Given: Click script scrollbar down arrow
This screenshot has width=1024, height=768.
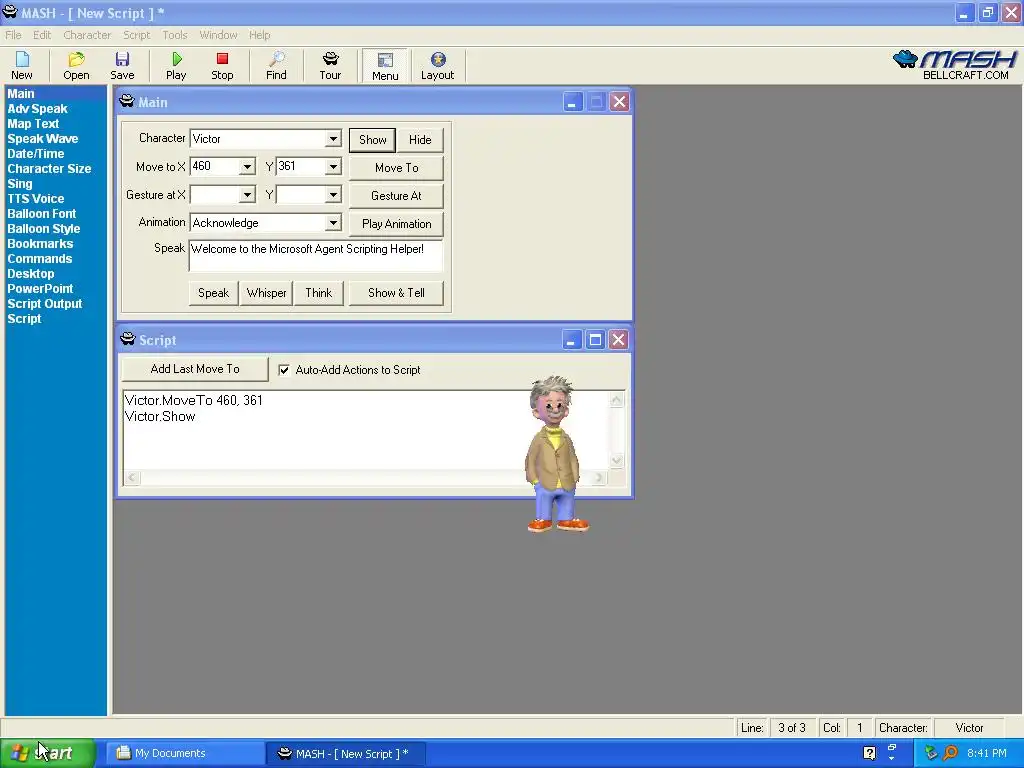Looking at the screenshot, I should (616, 460).
